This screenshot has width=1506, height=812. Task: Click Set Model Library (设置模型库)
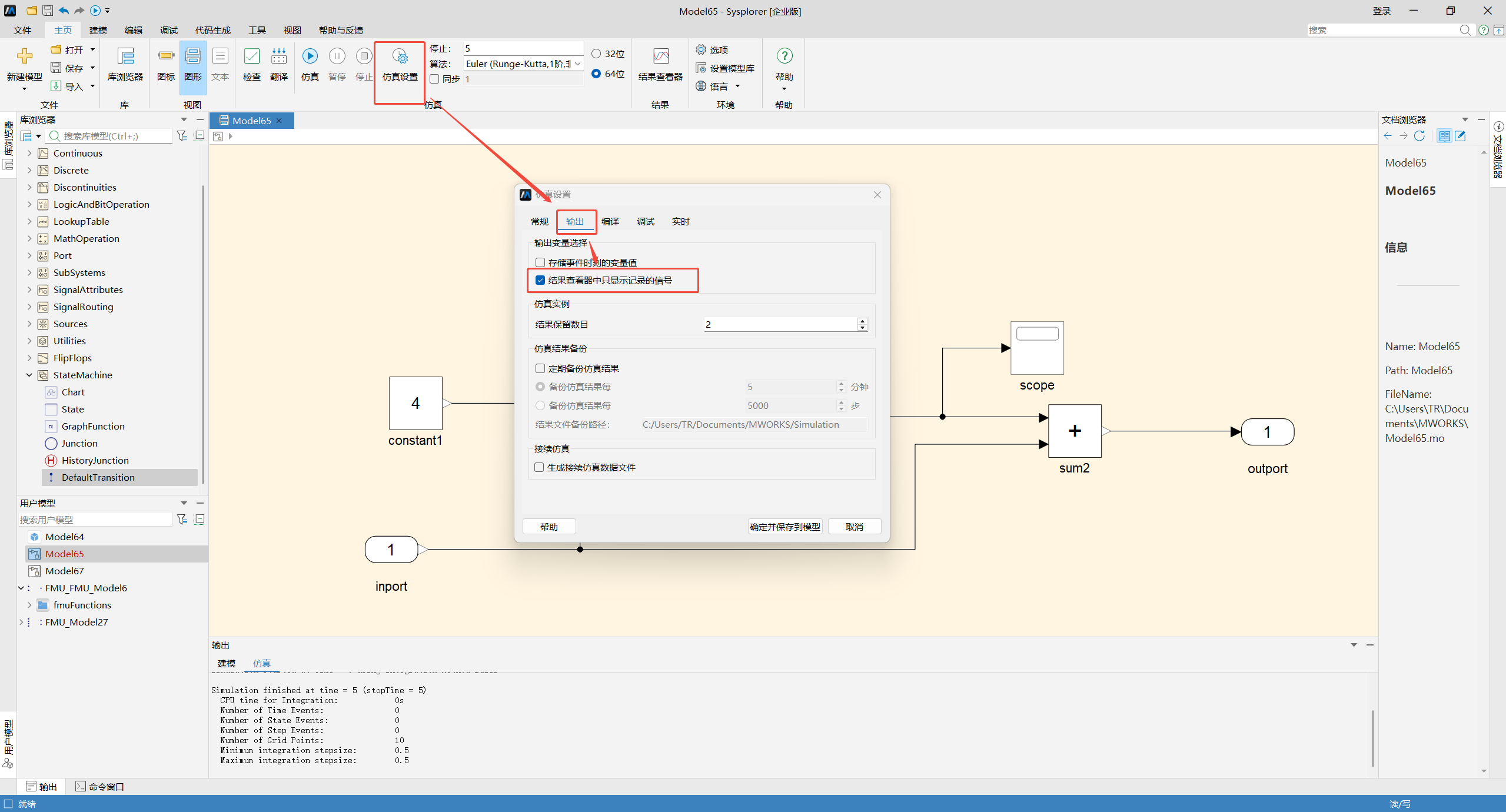725,68
